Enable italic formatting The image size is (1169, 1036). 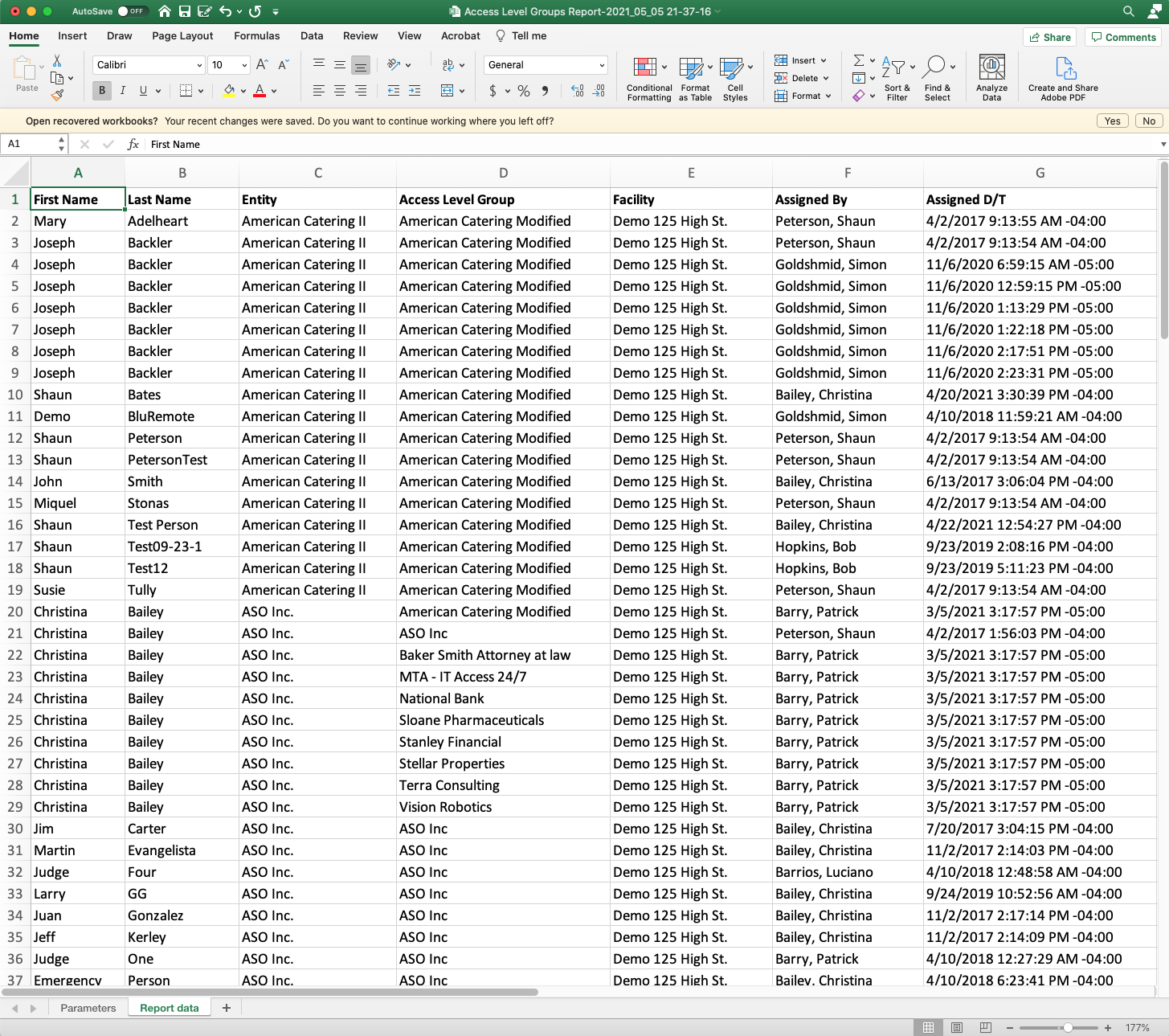pyautogui.click(x=122, y=91)
